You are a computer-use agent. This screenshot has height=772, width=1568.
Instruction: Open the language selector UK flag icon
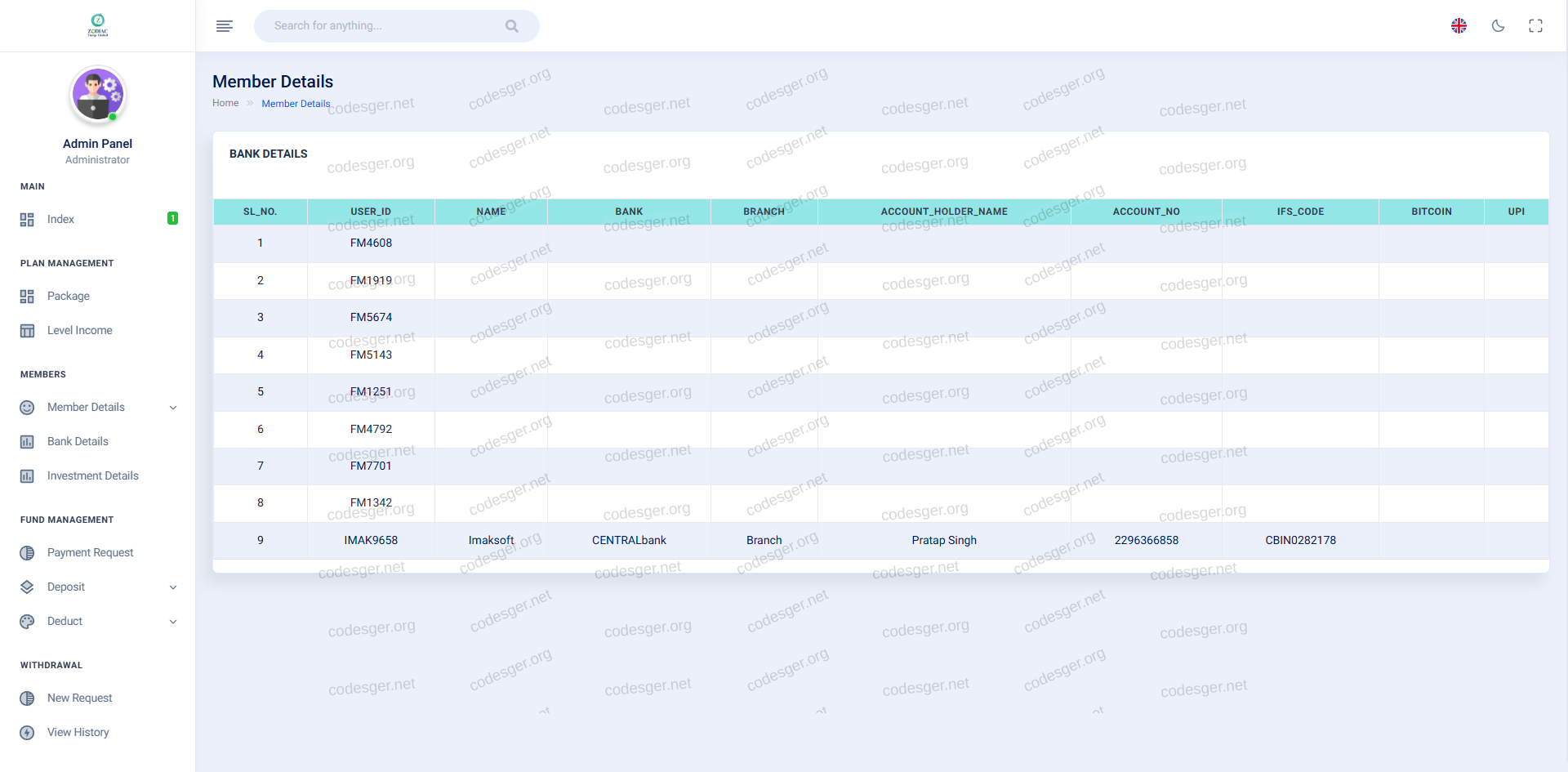click(1459, 26)
